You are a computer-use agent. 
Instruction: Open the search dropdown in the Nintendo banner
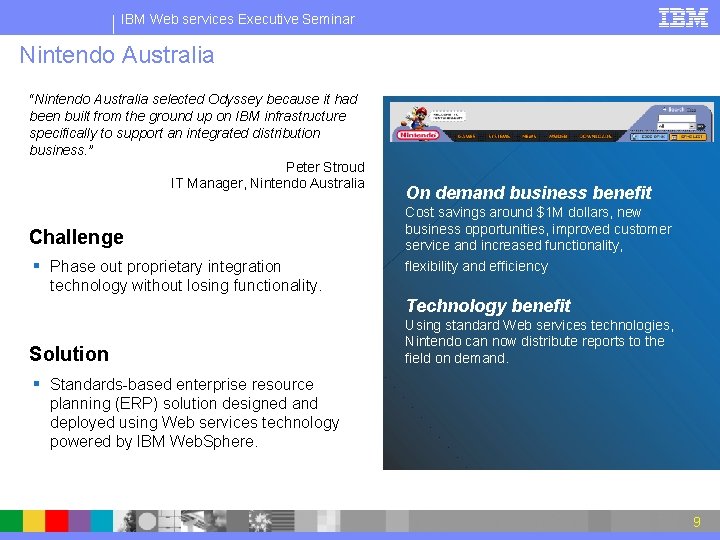click(676, 126)
